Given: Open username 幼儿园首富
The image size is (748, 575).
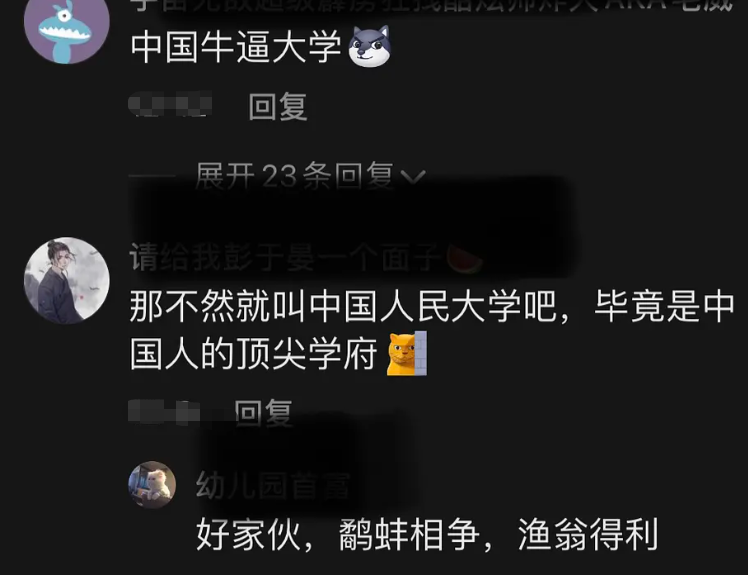Looking at the screenshot, I should tap(273, 485).
